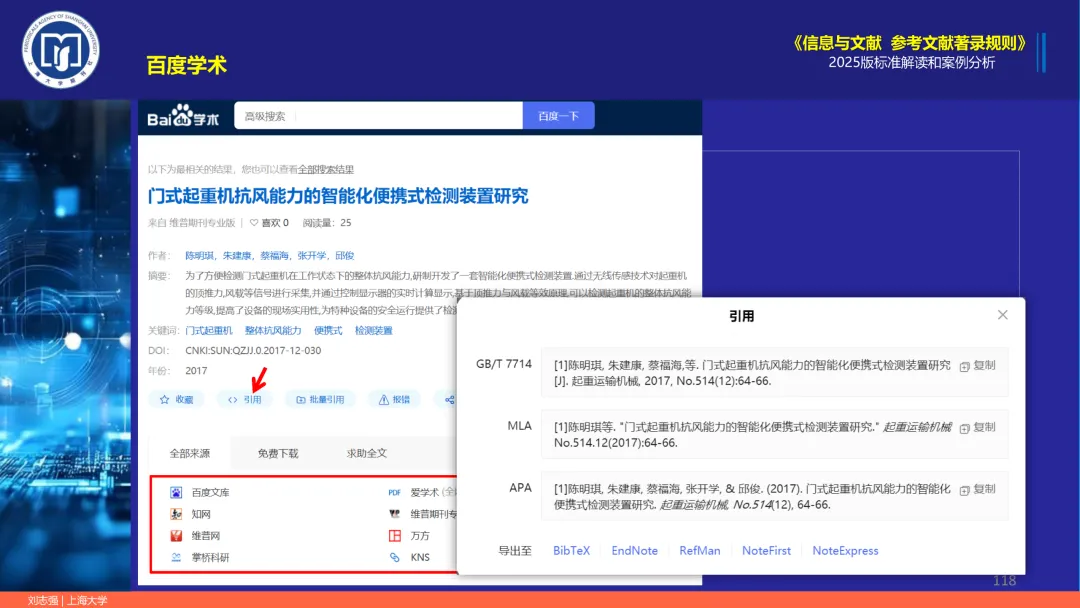The image size is (1080, 608).
Task: Open the 百度文库 source link
Action: point(210,492)
